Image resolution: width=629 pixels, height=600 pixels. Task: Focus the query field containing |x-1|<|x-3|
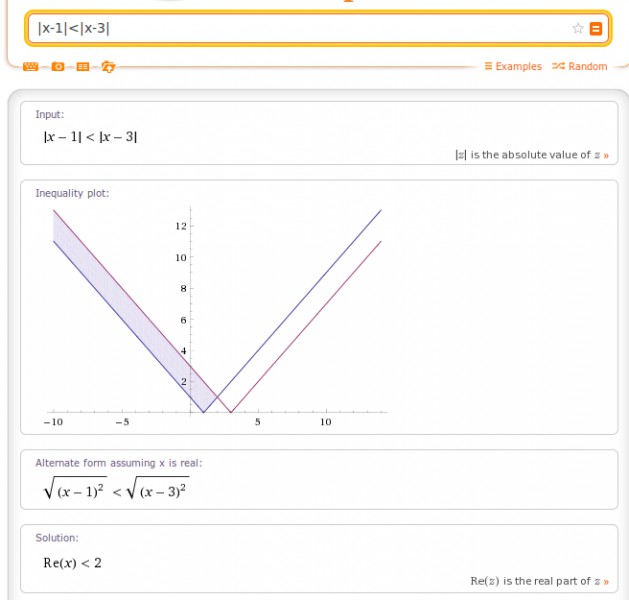coord(300,28)
